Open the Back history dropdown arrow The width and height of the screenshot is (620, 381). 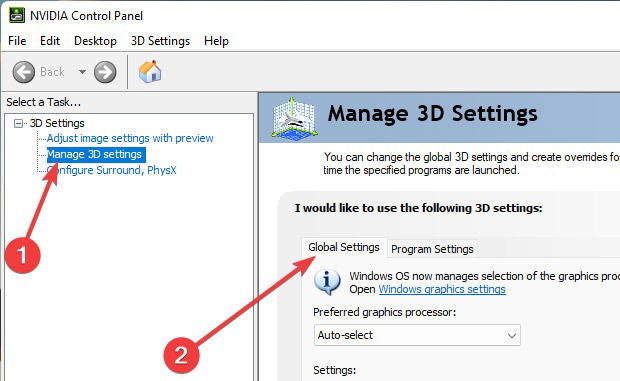(82, 72)
